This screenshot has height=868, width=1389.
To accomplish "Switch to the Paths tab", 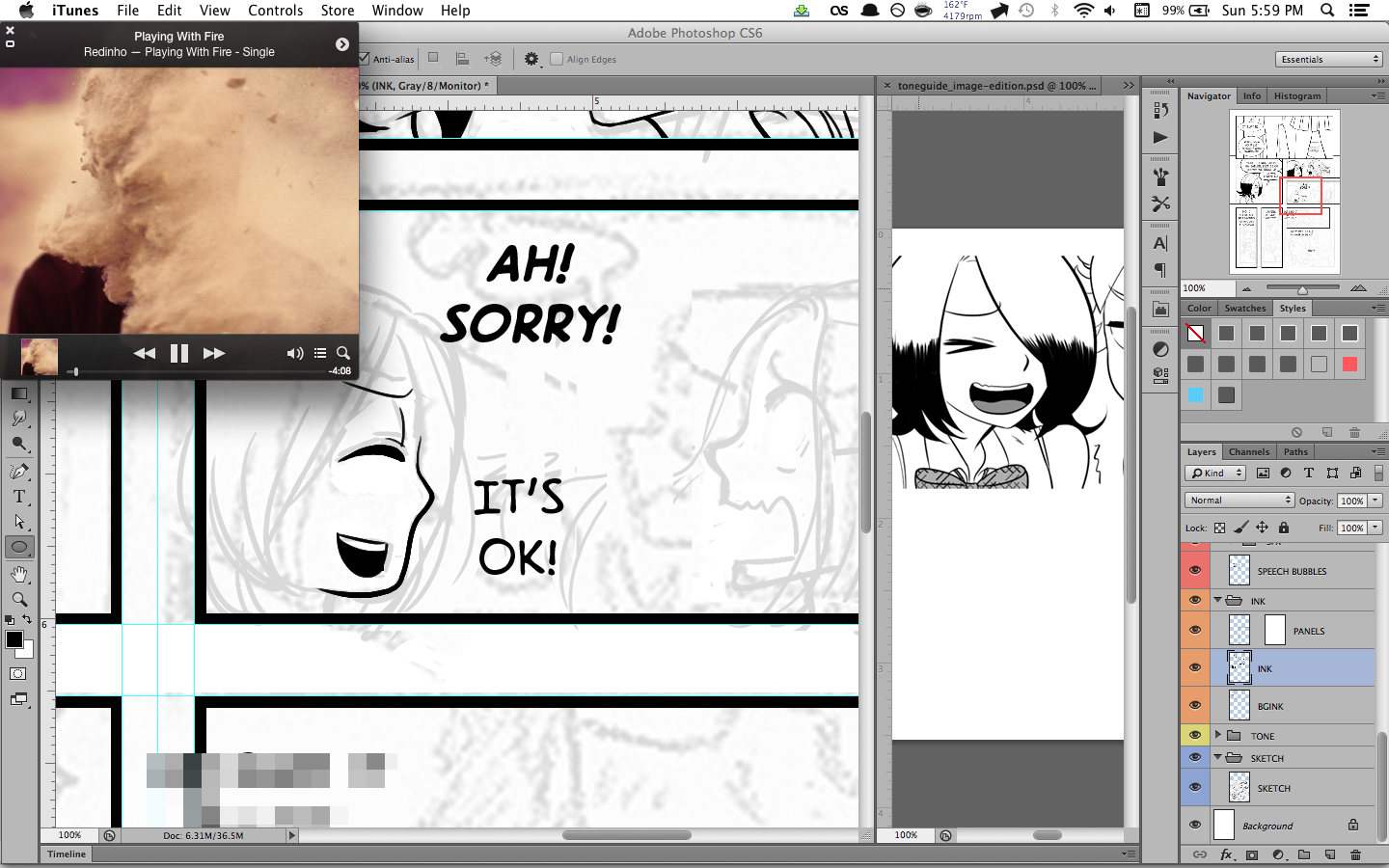I will 1295,451.
